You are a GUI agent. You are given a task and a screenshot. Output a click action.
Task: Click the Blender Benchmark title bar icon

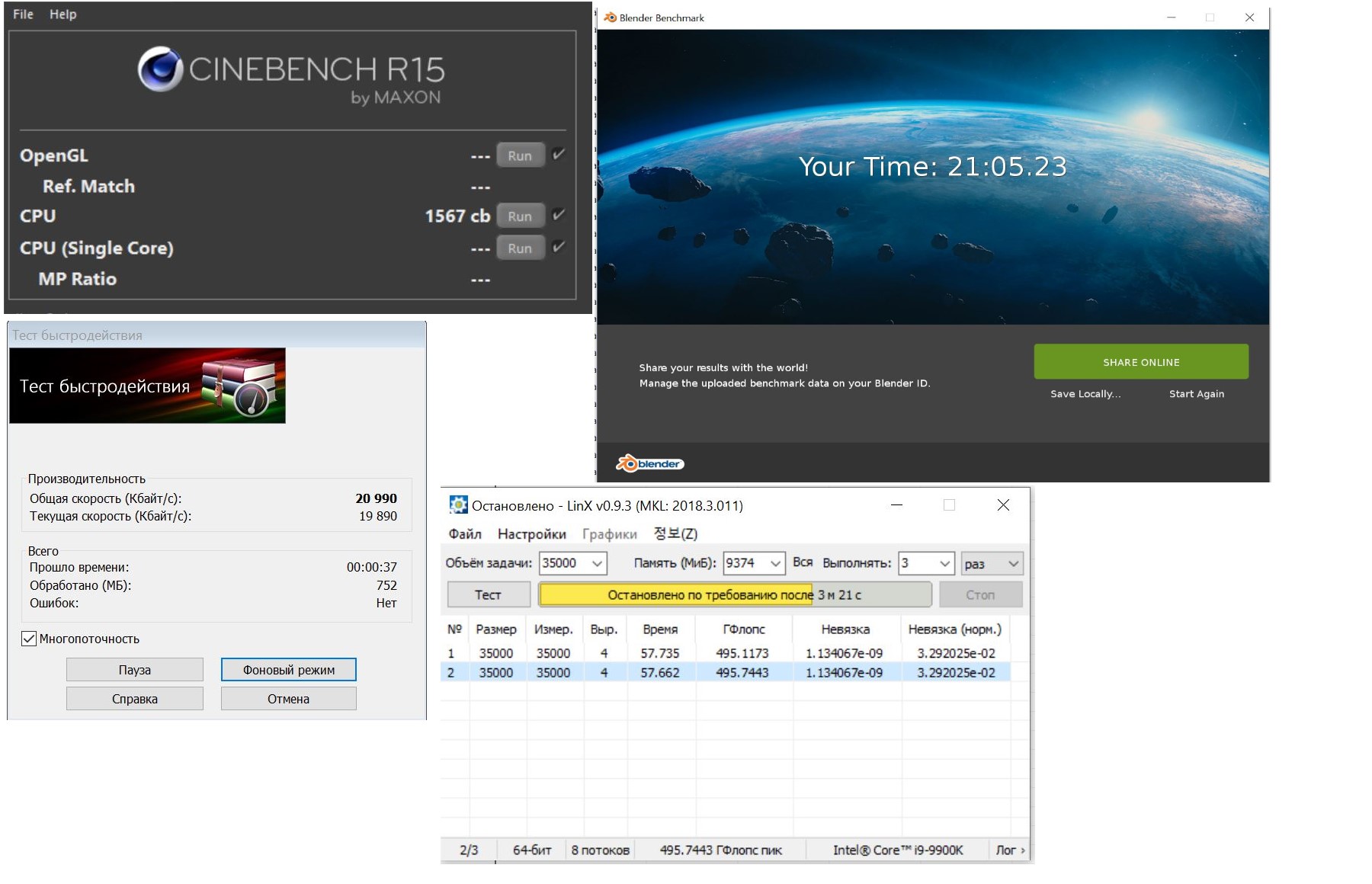click(610, 18)
